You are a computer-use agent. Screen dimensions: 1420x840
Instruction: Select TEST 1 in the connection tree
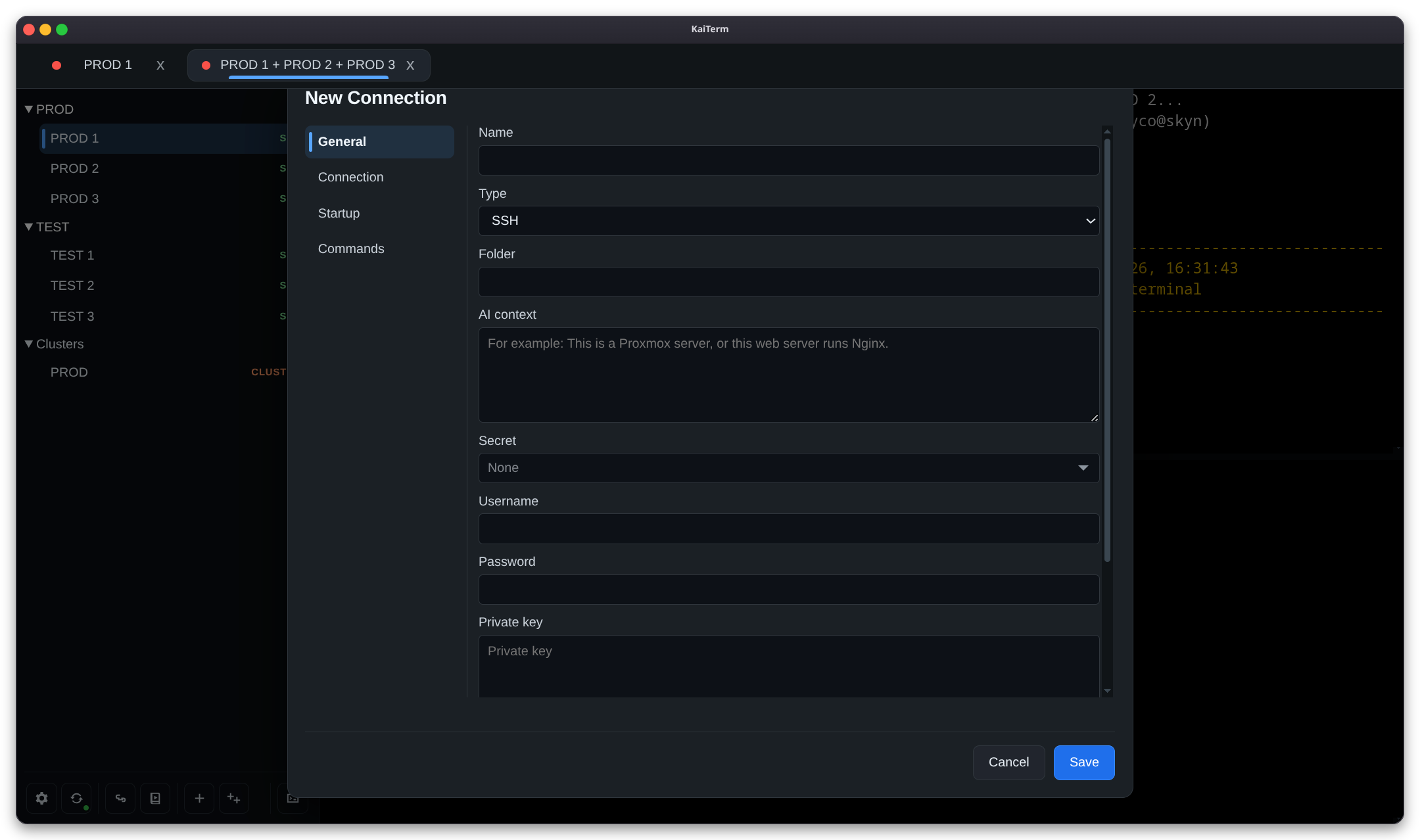click(x=163, y=256)
